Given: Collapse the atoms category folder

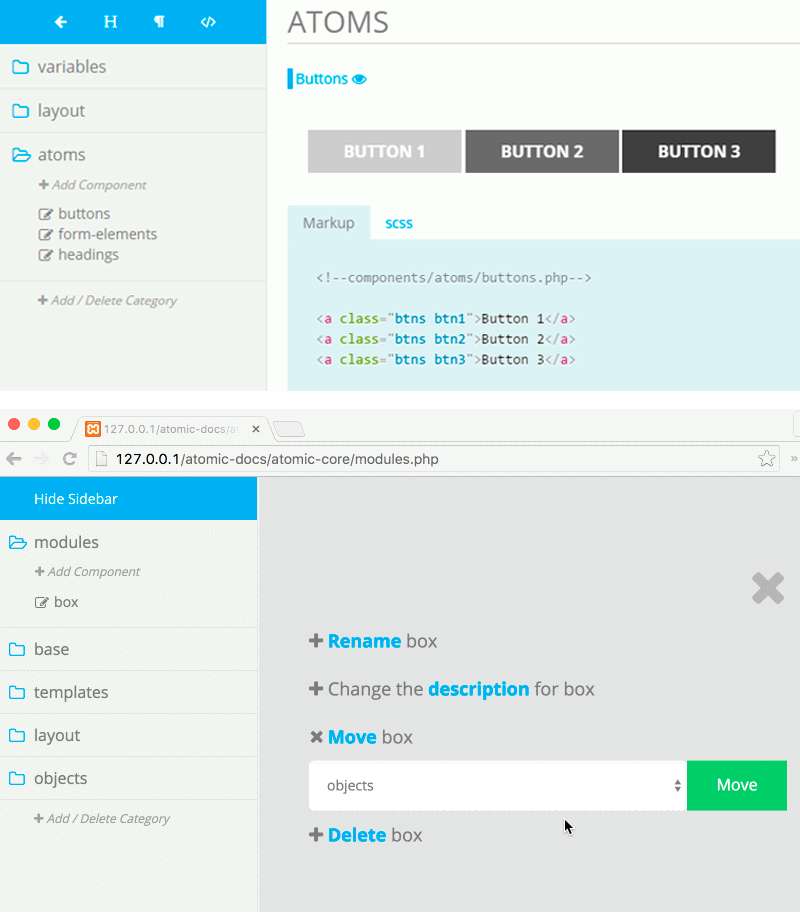Looking at the screenshot, I should [x=60, y=155].
